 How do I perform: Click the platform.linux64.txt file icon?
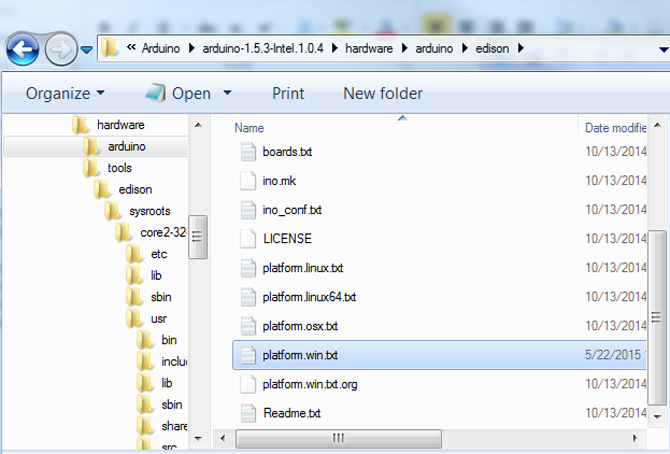248,297
